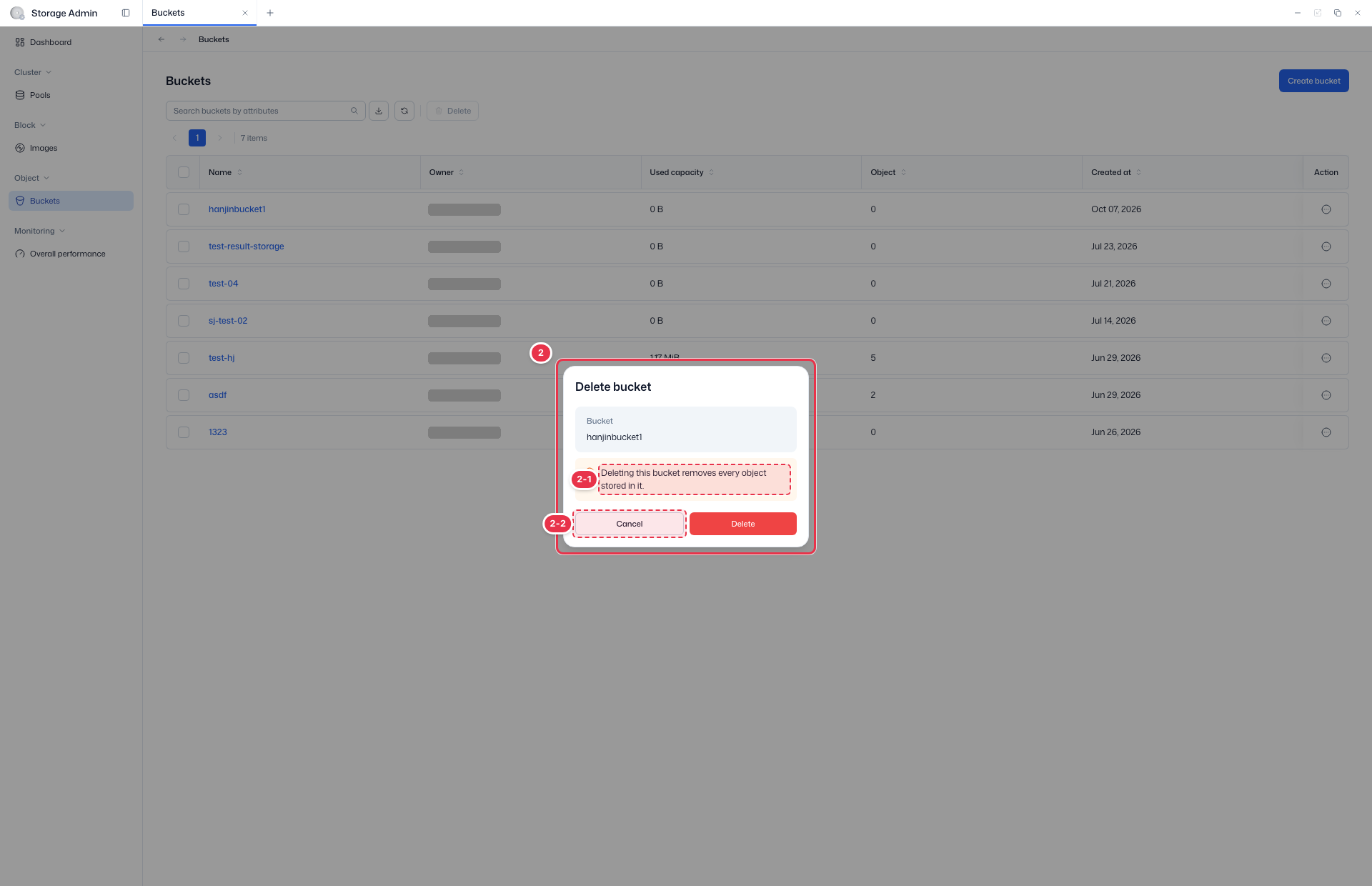
Task: Open action menu for hanjinbucket1 row
Action: point(1326,209)
